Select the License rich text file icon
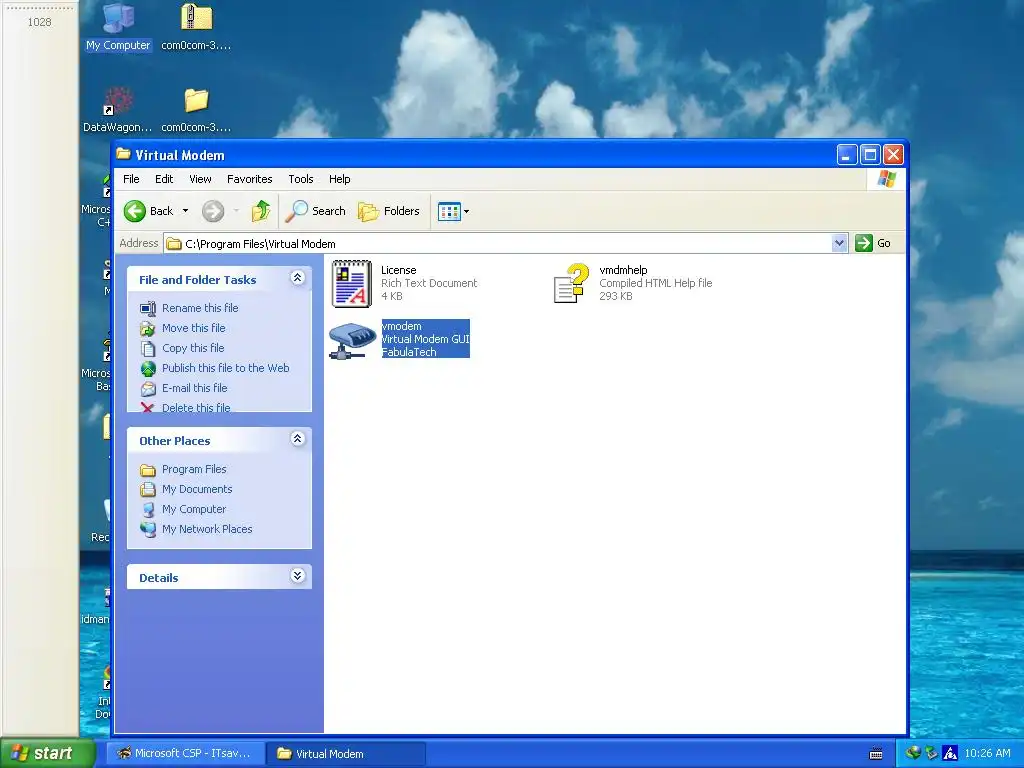This screenshot has width=1024, height=768. click(x=351, y=283)
